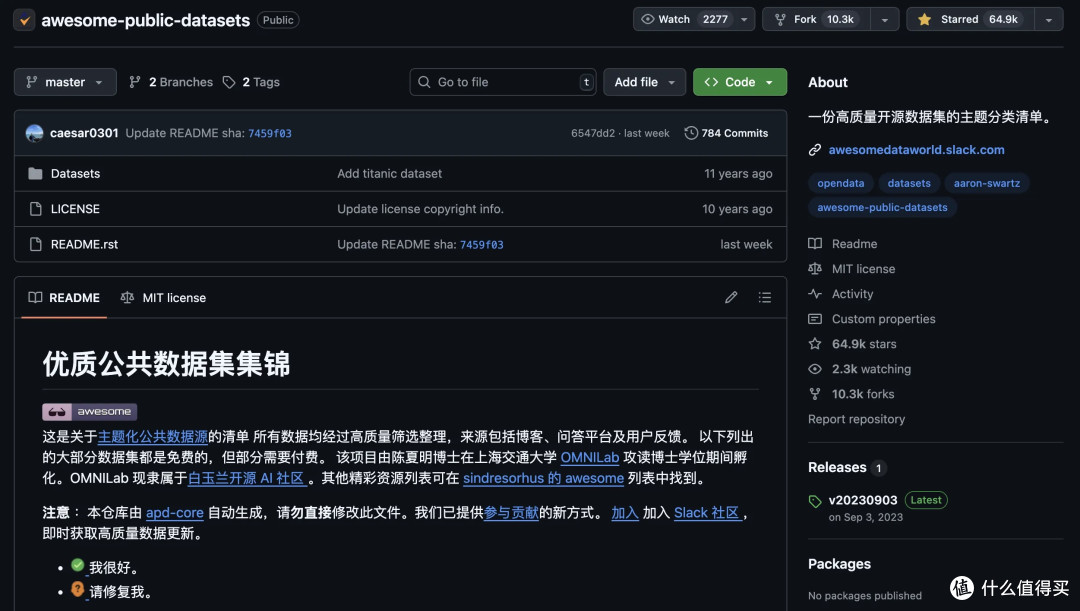1080x611 pixels.
Task: Open the 'Add titanic dataset' commit message
Action: (389, 174)
